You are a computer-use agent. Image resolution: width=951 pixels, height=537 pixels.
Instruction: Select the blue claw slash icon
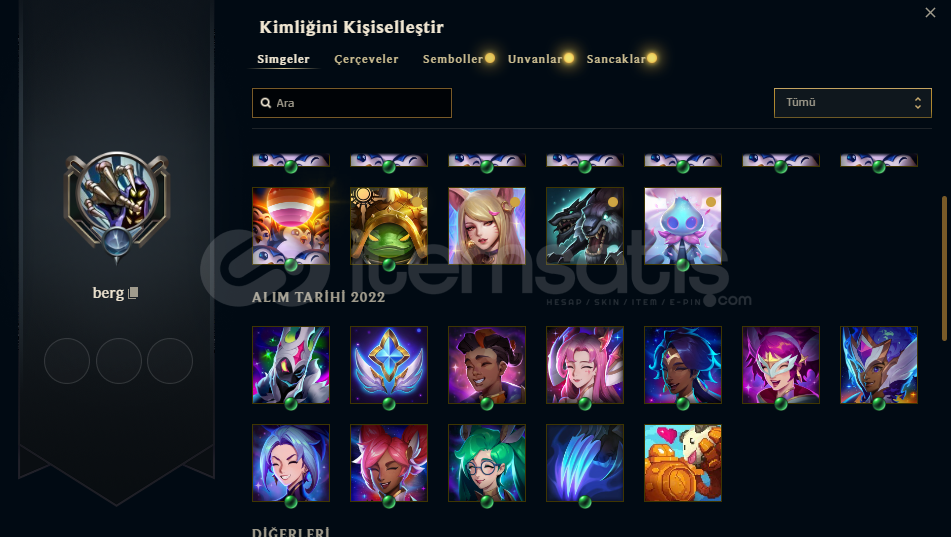coord(585,463)
